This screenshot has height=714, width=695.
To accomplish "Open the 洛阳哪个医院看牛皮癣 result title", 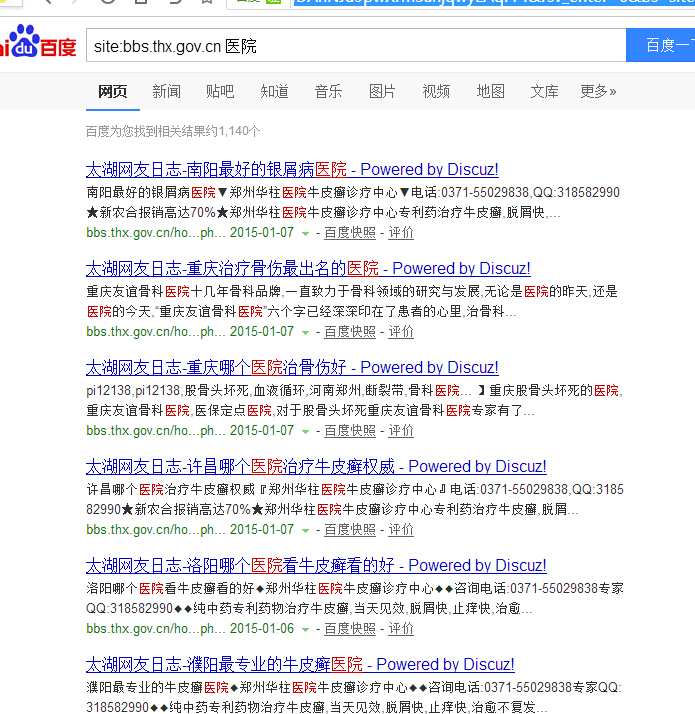I will pyautogui.click(x=316, y=565).
